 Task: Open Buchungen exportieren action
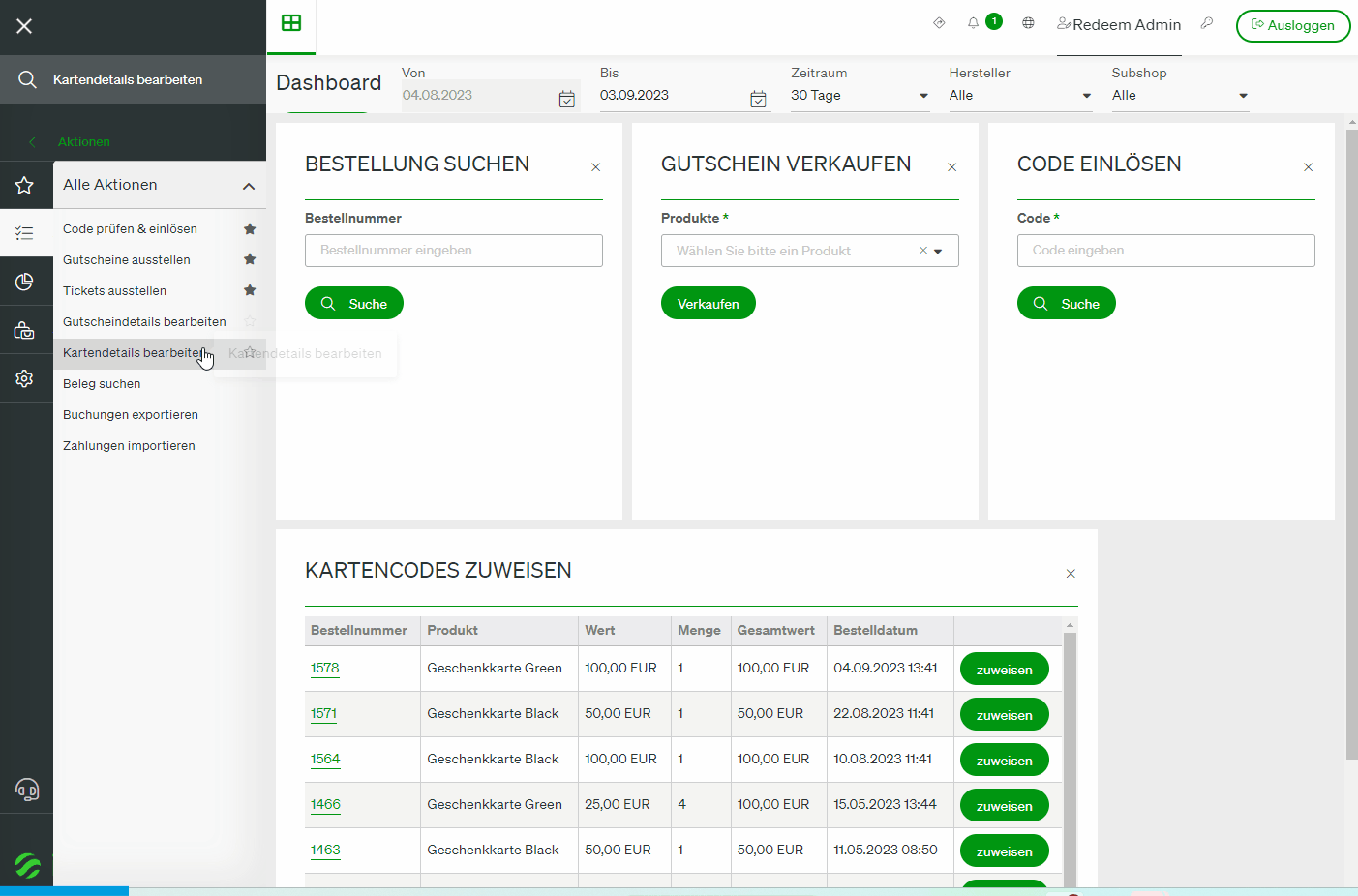[x=131, y=414]
